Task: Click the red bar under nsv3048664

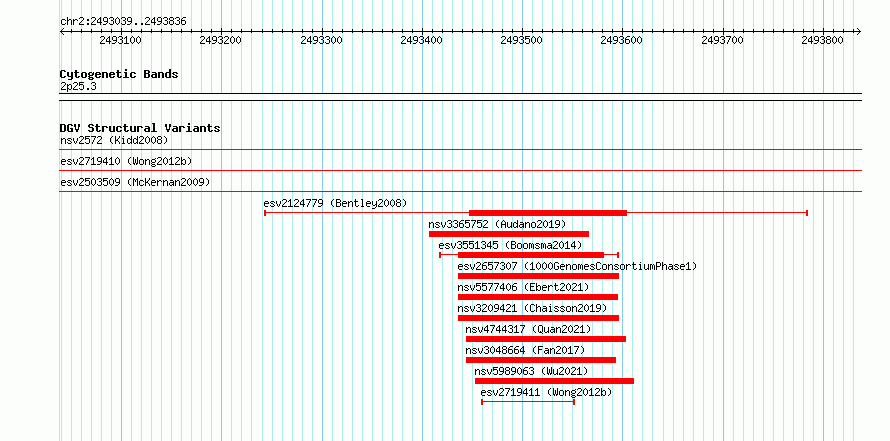Action: [x=541, y=360]
